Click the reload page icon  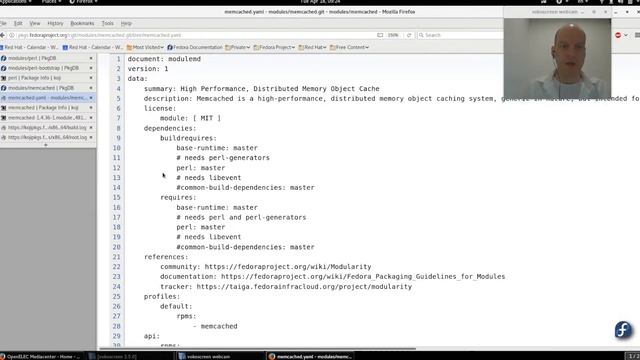pyautogui.click(x=409, y=35)
